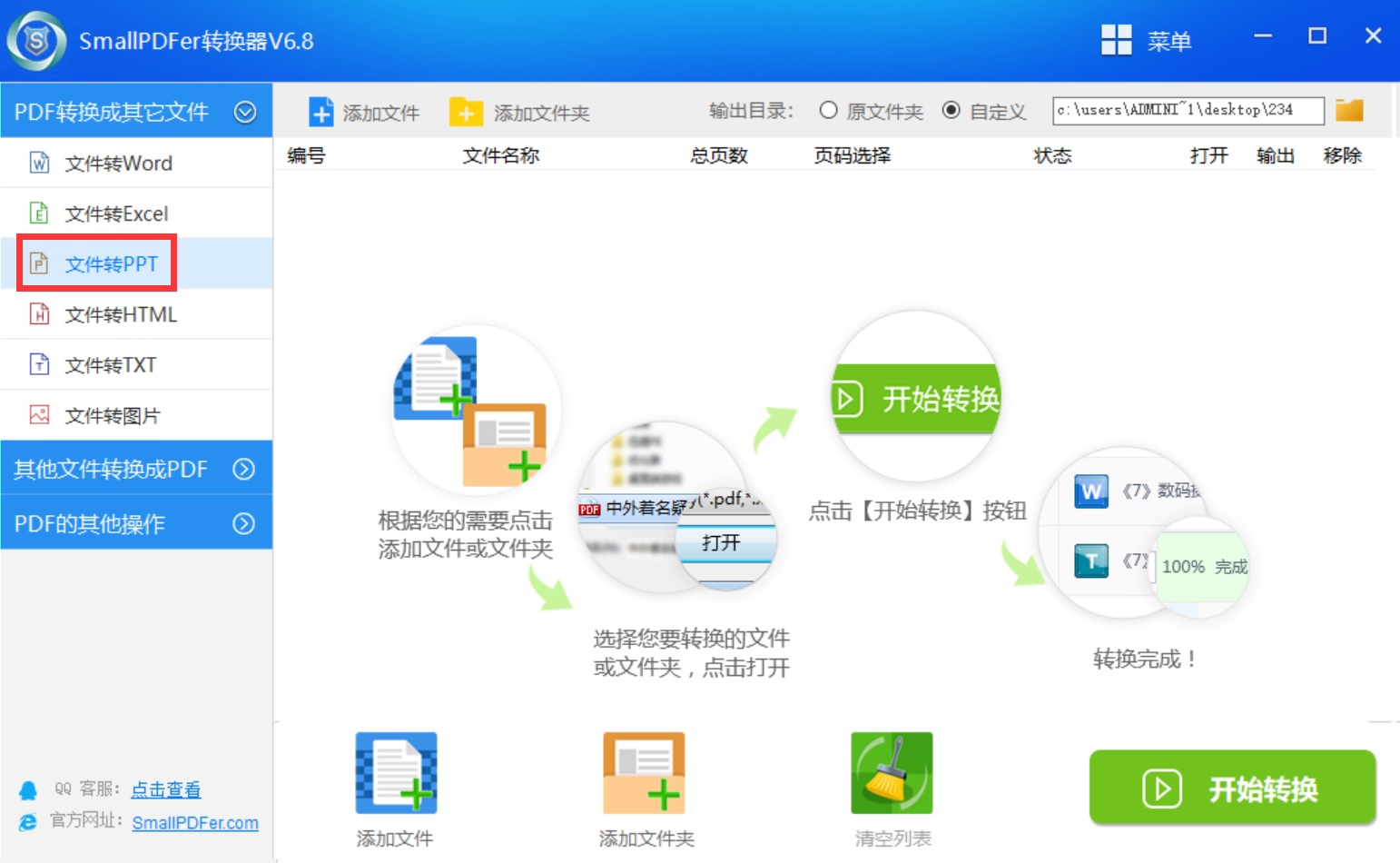Click the large bottom 添加文件 icon
The height and width of the screenshot is (863, 1400).
(x=396, y=773)
